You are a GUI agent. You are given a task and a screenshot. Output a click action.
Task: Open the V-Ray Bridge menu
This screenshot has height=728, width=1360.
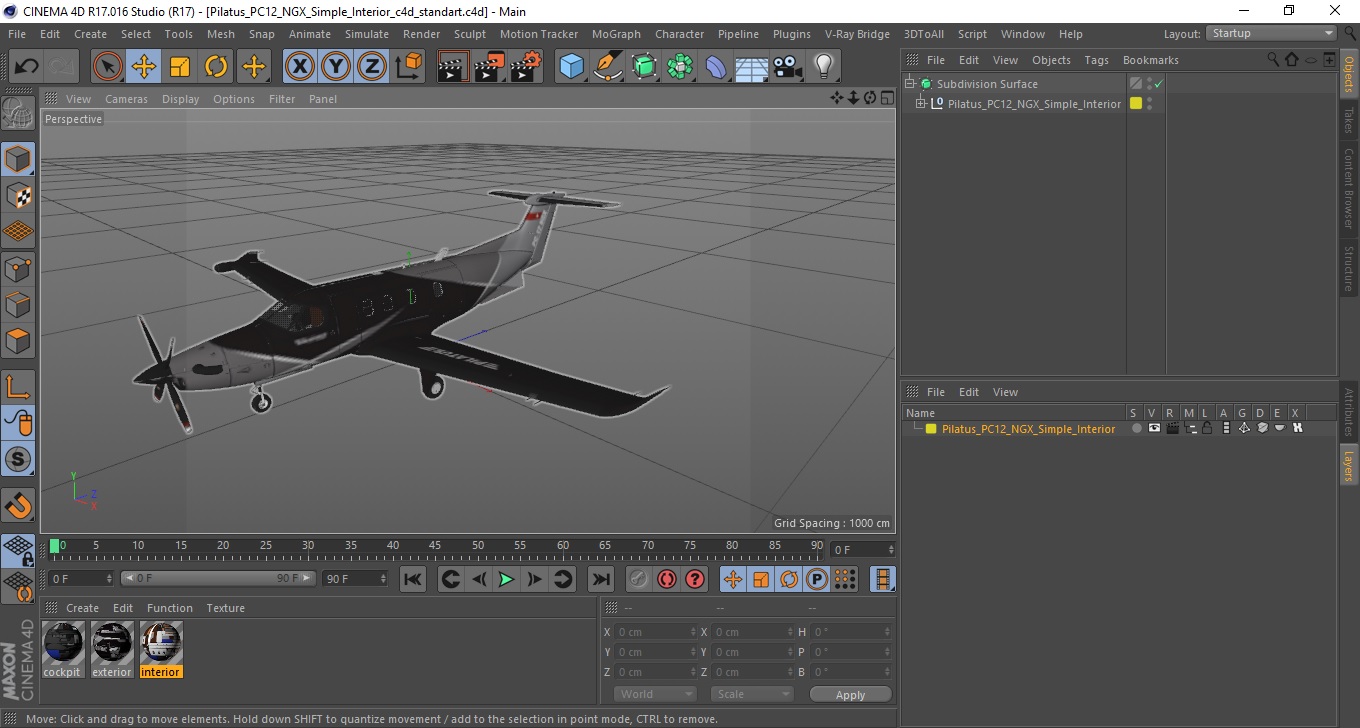pos(857,34)
